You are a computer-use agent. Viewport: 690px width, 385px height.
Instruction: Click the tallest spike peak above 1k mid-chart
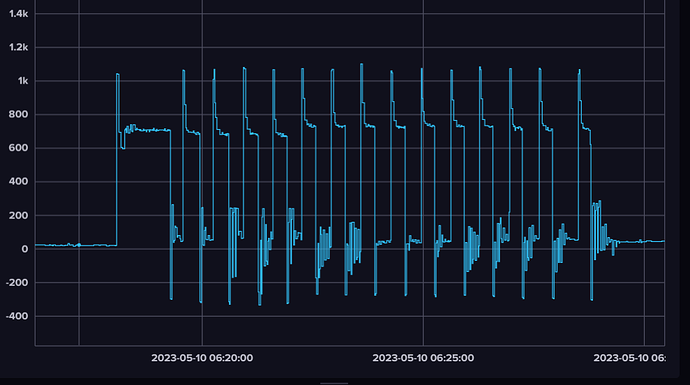coord(361,64)
